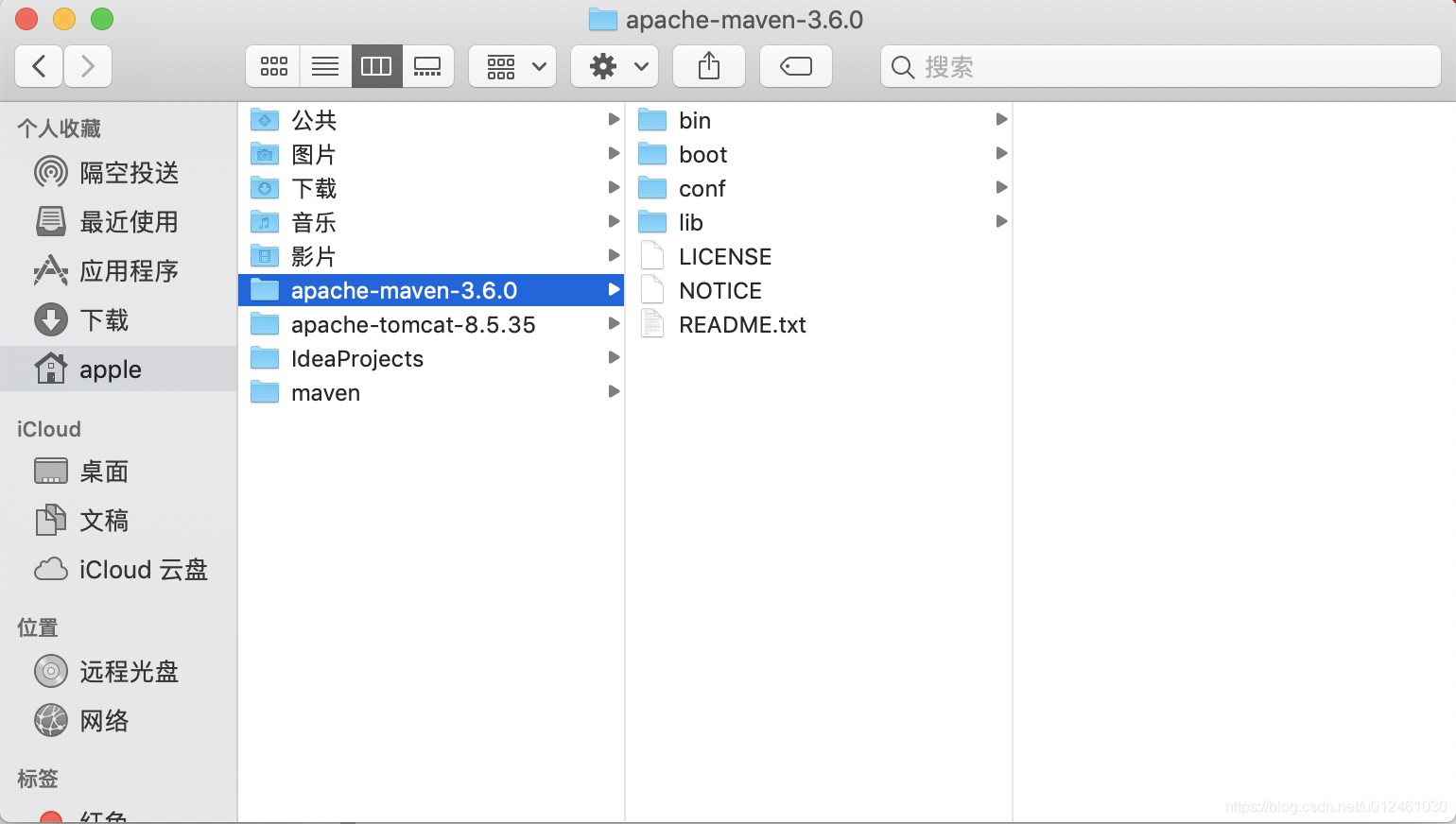Switch to column view

point(376,66)
